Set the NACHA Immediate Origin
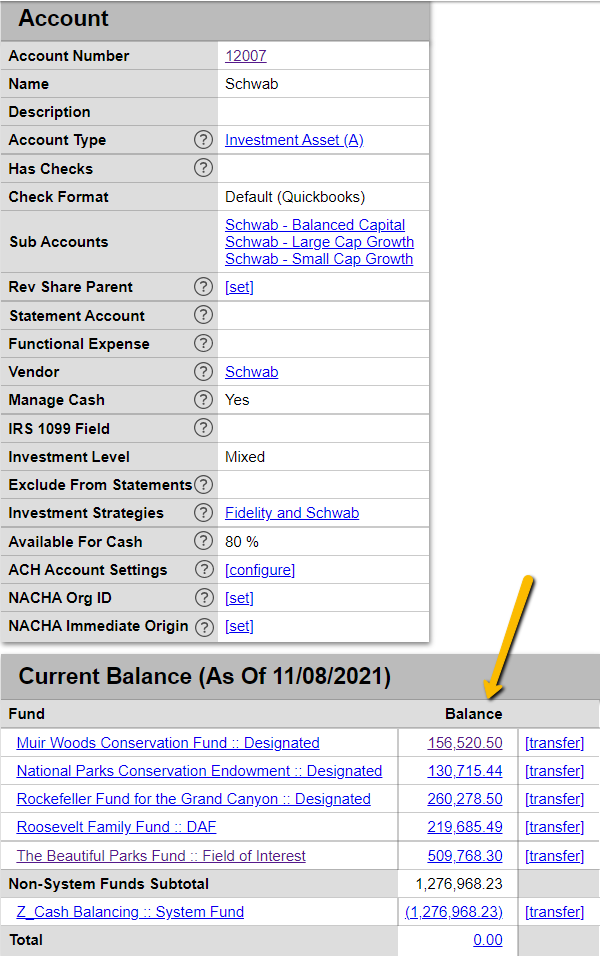This screenshot has height=956, width=600. click(x=239, y=626)
